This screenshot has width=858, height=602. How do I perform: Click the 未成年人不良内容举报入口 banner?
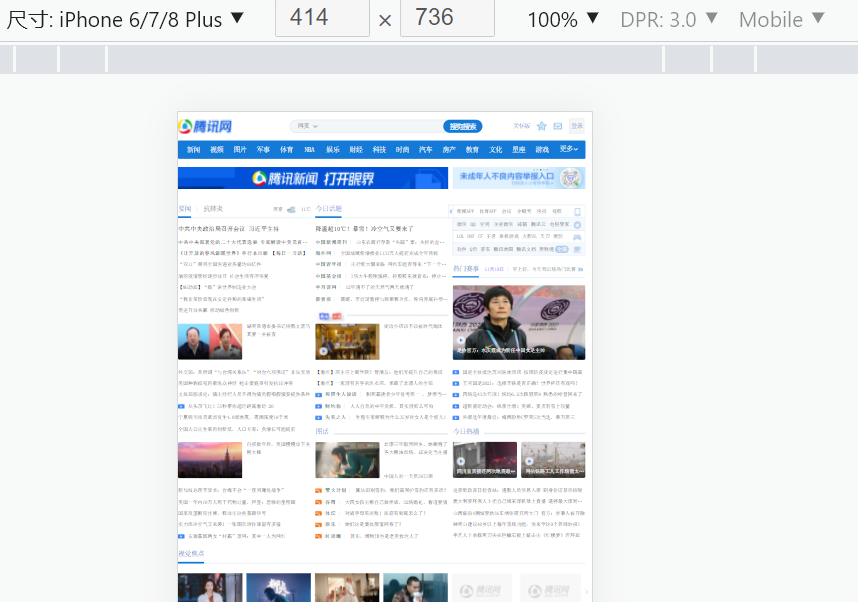click(519, 178)
